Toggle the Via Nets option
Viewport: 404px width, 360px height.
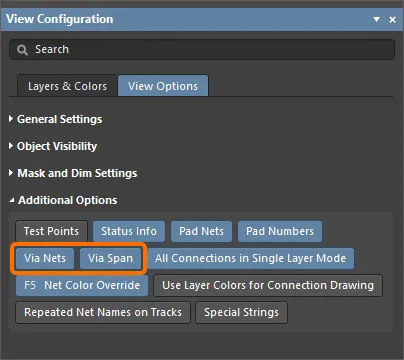(45, 258)
